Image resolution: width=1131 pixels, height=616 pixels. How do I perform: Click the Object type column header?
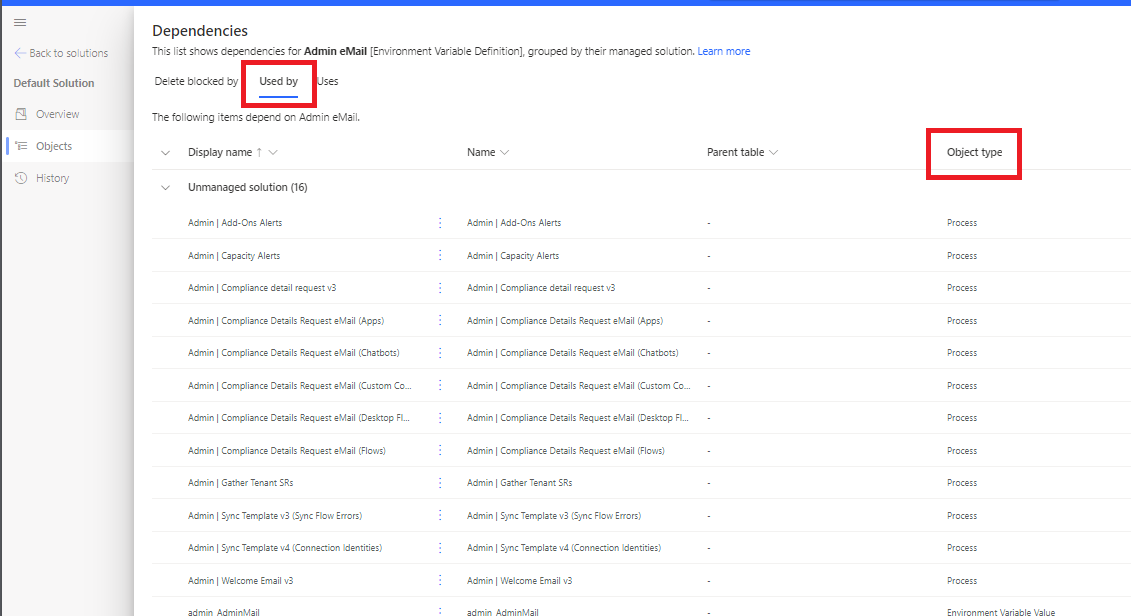point(974,152)
